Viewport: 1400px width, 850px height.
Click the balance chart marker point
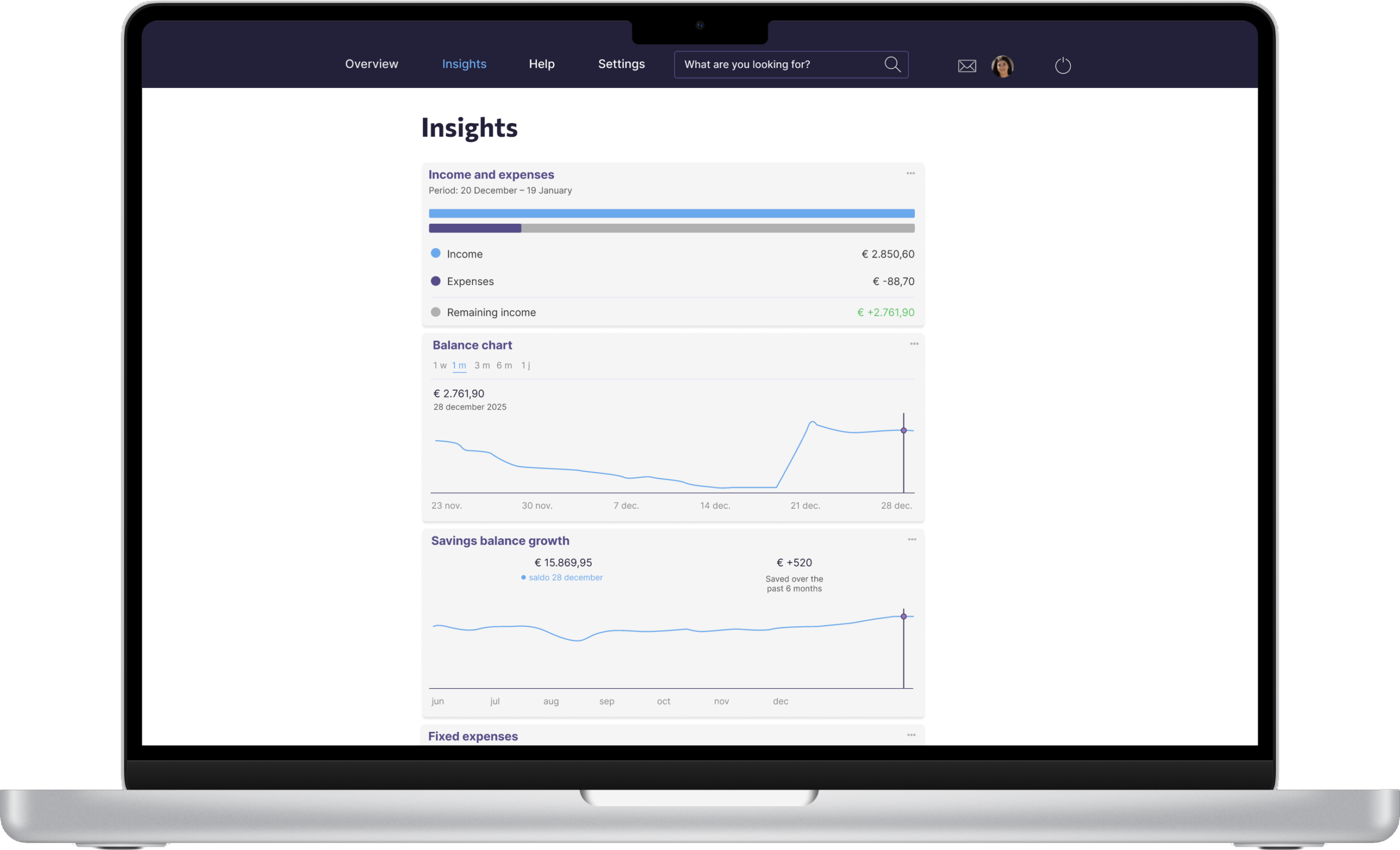[903, 430]
